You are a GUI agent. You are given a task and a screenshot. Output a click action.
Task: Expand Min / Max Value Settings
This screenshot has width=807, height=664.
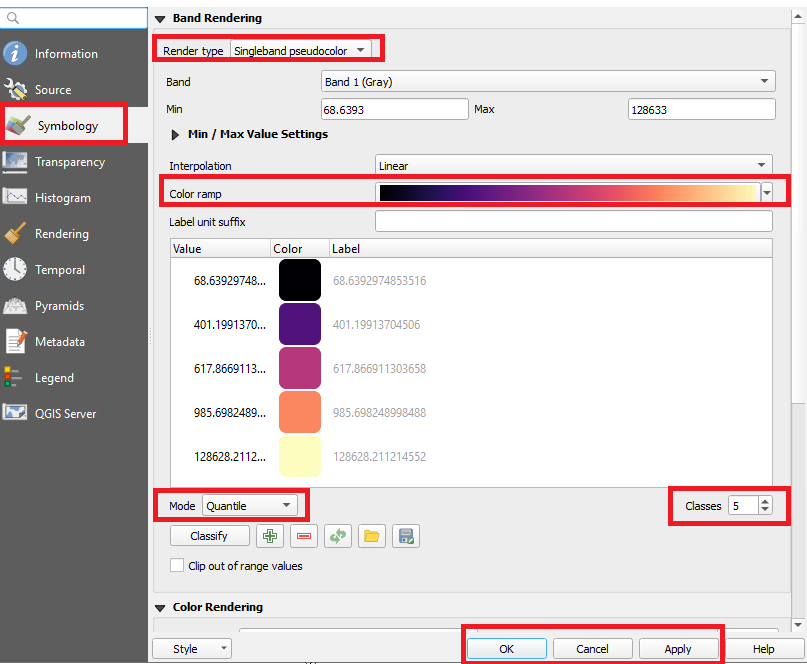click(175, 135)
